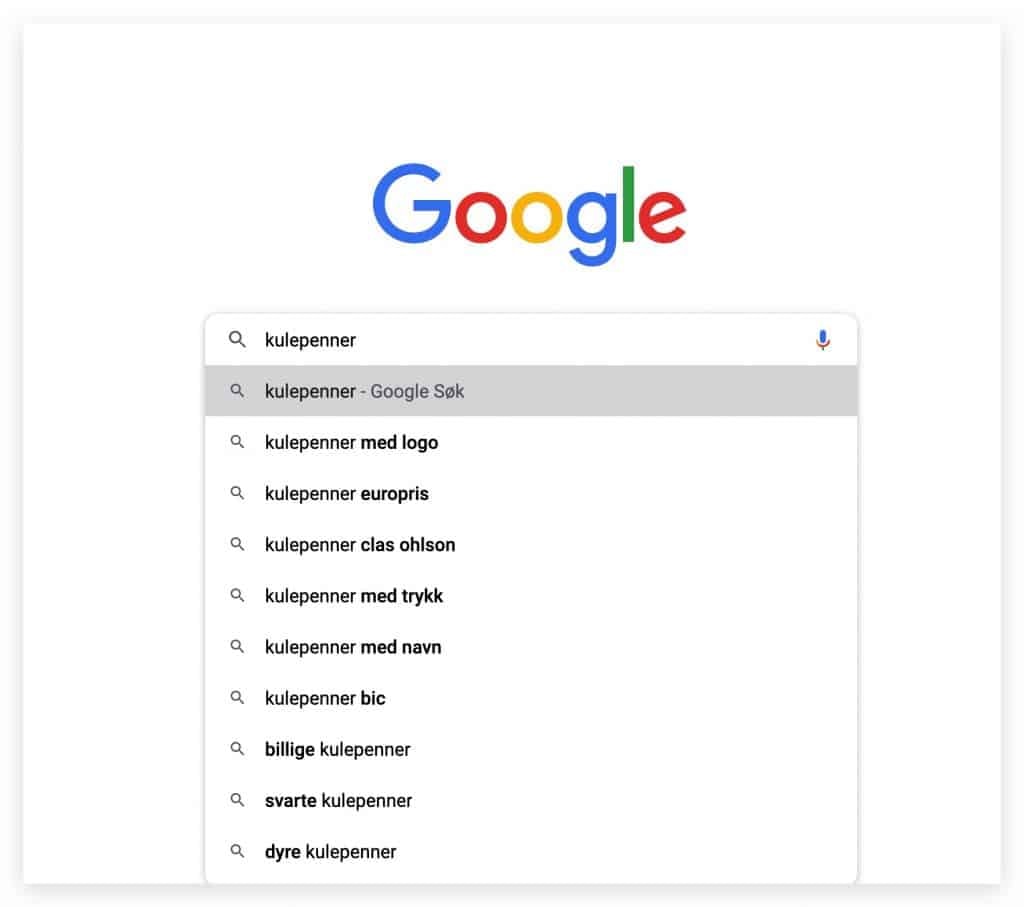Click the search magnifier in the search box
Screen dimensions: 1024x907
(237, 340)
